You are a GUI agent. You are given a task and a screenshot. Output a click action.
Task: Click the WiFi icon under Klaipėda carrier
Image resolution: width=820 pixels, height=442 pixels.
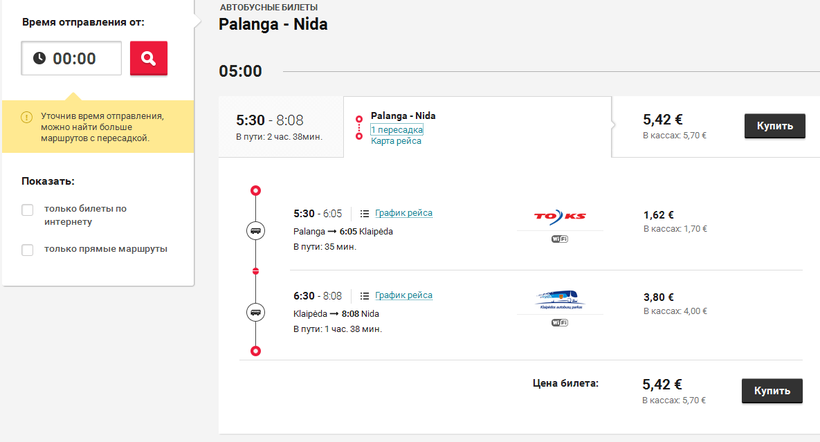click(560, 322)
